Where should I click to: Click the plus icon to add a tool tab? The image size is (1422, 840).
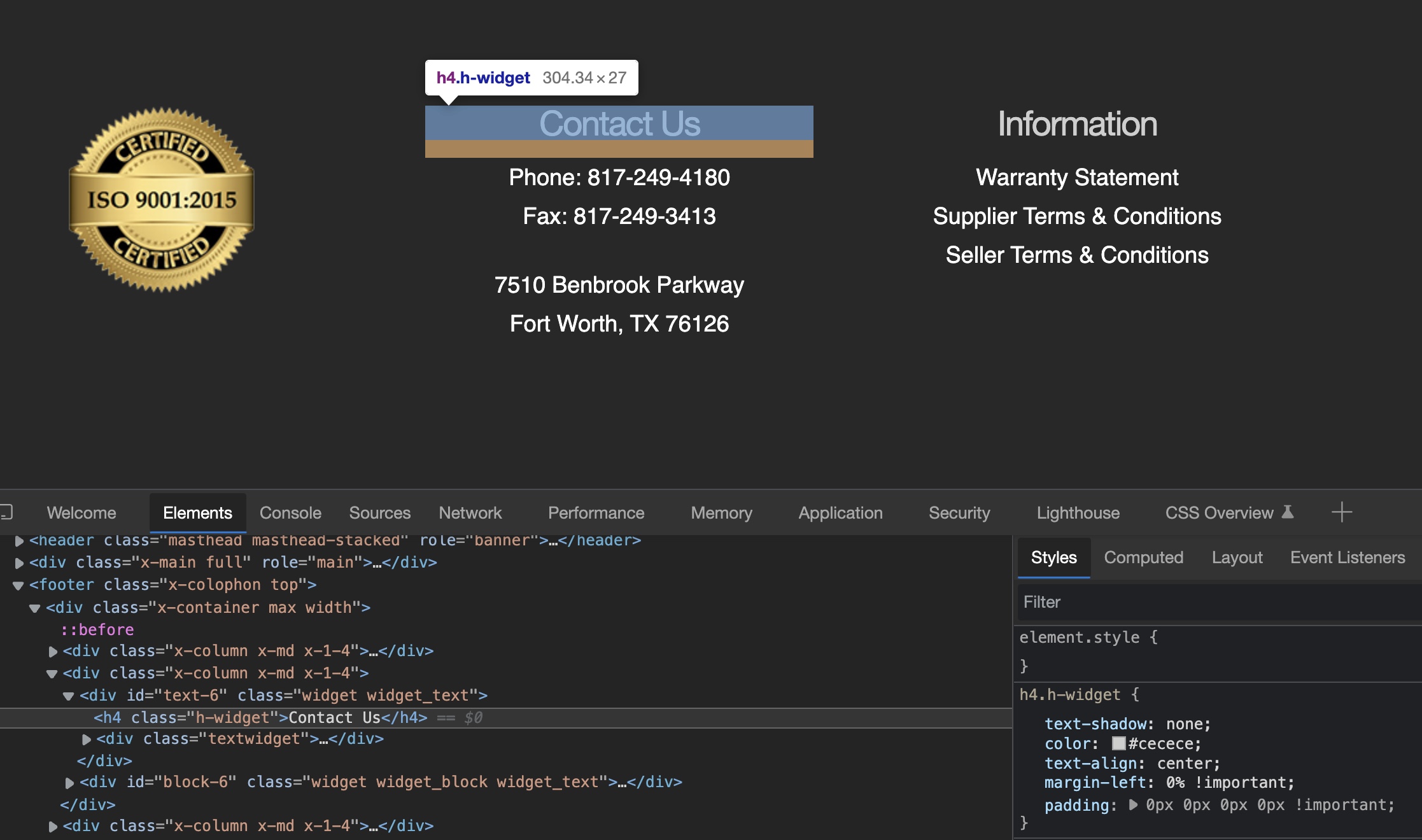pos(1341,512)
